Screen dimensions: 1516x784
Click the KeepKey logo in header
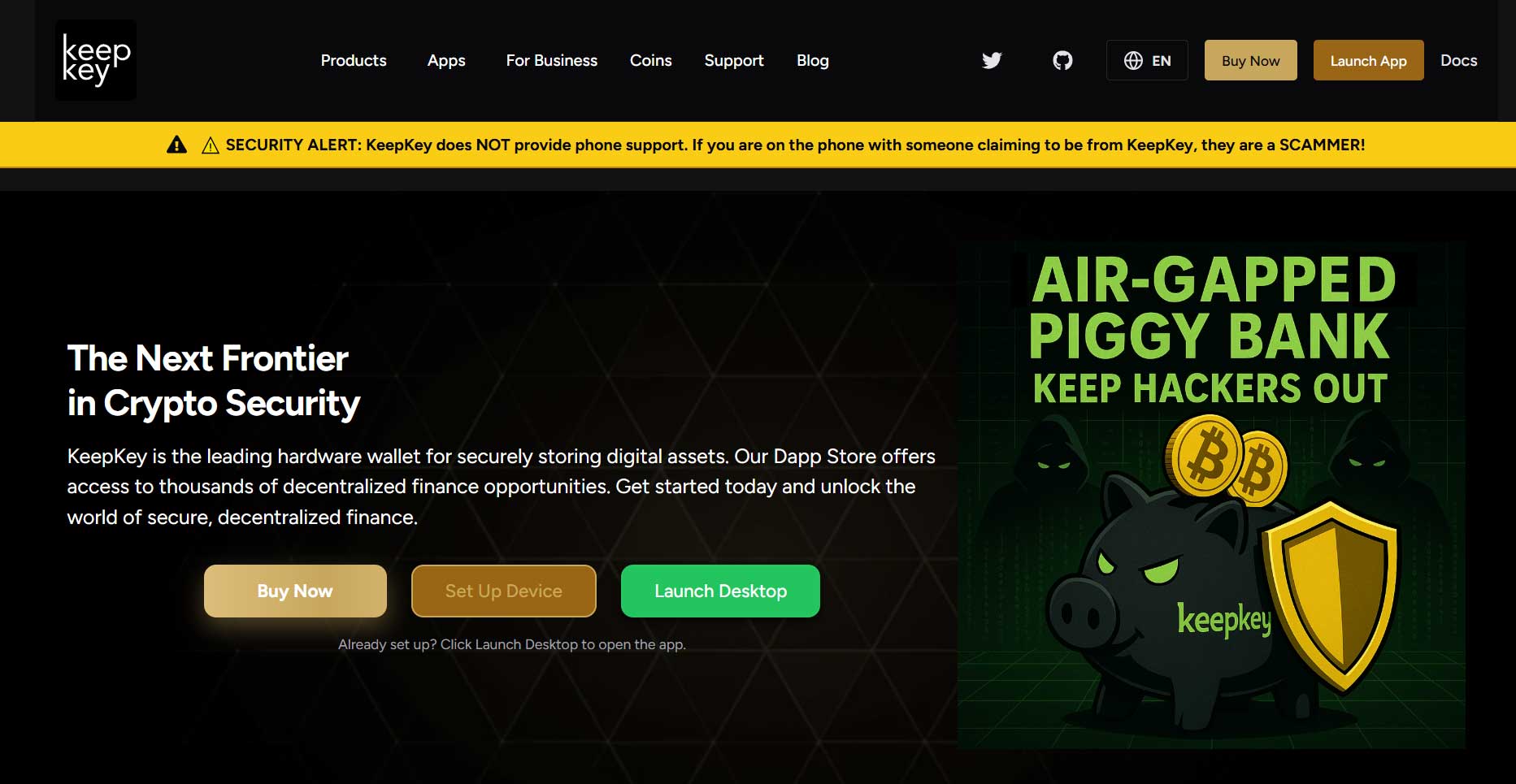(96, 60)
